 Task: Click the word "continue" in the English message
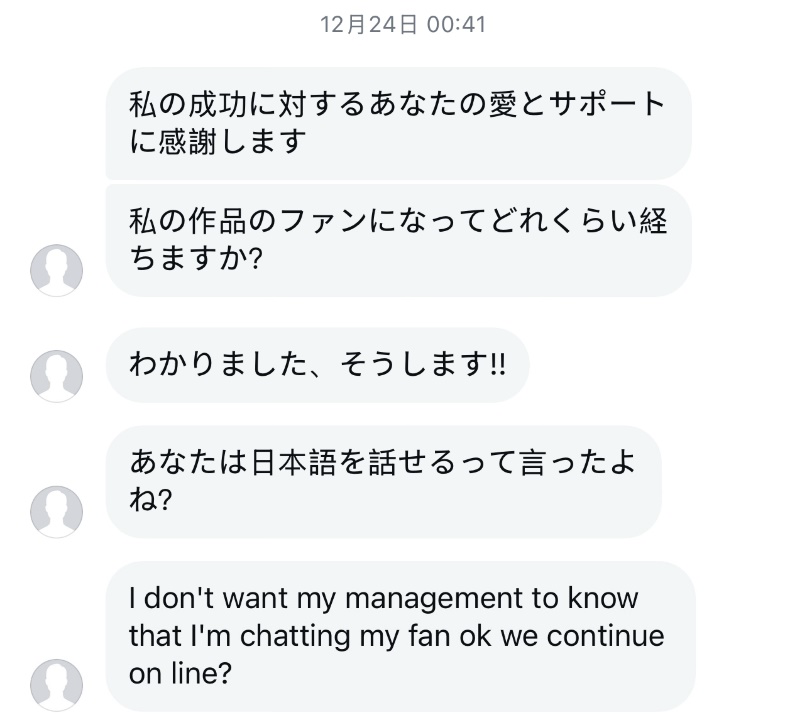pos(605,636)
